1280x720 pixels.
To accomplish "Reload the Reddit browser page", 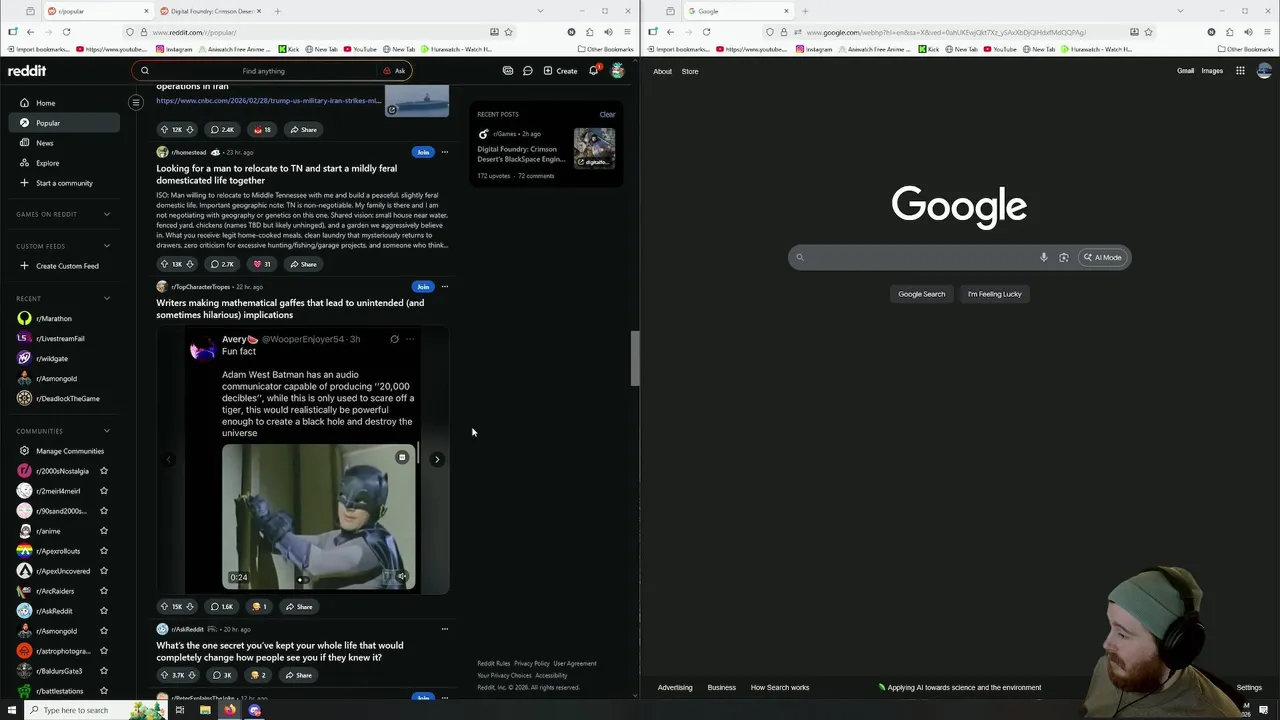I will [66, 32].
